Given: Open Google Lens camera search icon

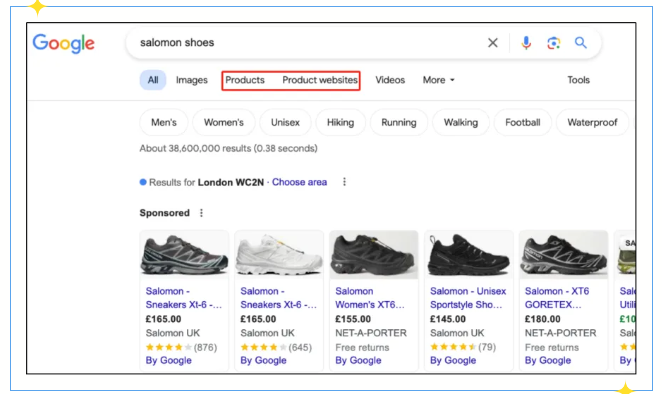Looking at the screenshot, I should tap(553, 43).
